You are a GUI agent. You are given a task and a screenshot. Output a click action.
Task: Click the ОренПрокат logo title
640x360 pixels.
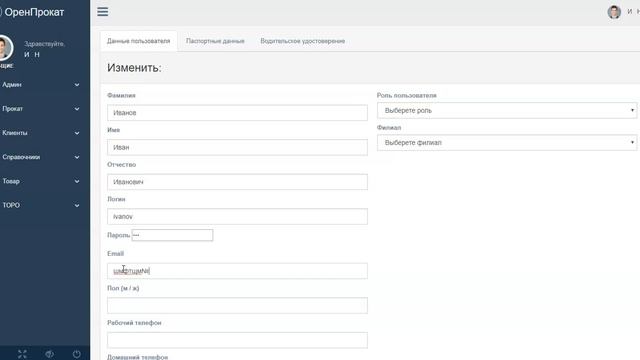(x=34, y=12)
